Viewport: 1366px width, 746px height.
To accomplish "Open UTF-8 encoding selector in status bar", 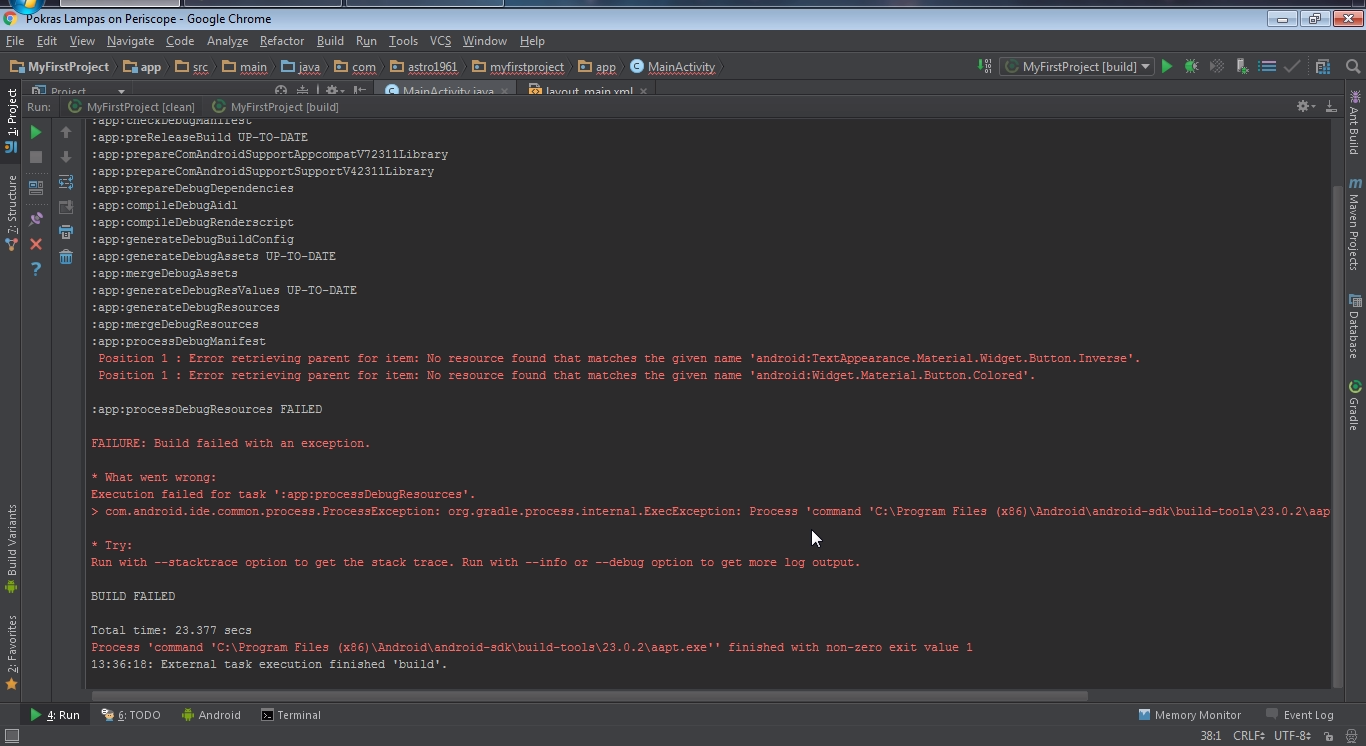I will point(1295,736).
